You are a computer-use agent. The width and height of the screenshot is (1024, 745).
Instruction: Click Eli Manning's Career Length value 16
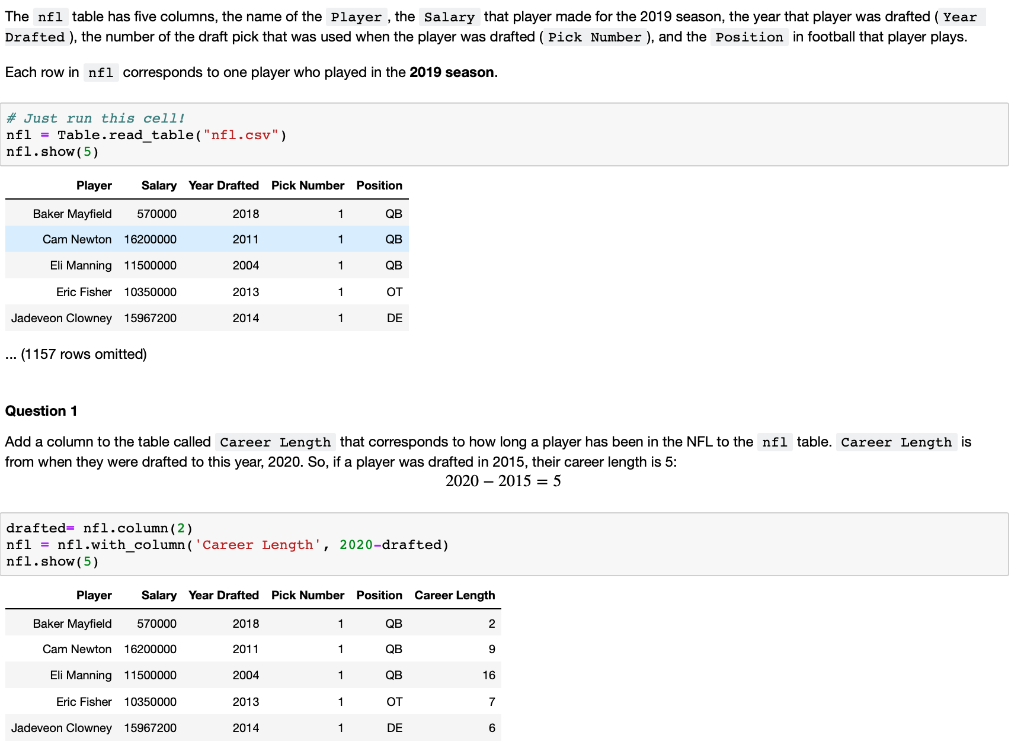pyautogui.click(x=489, y=675)
